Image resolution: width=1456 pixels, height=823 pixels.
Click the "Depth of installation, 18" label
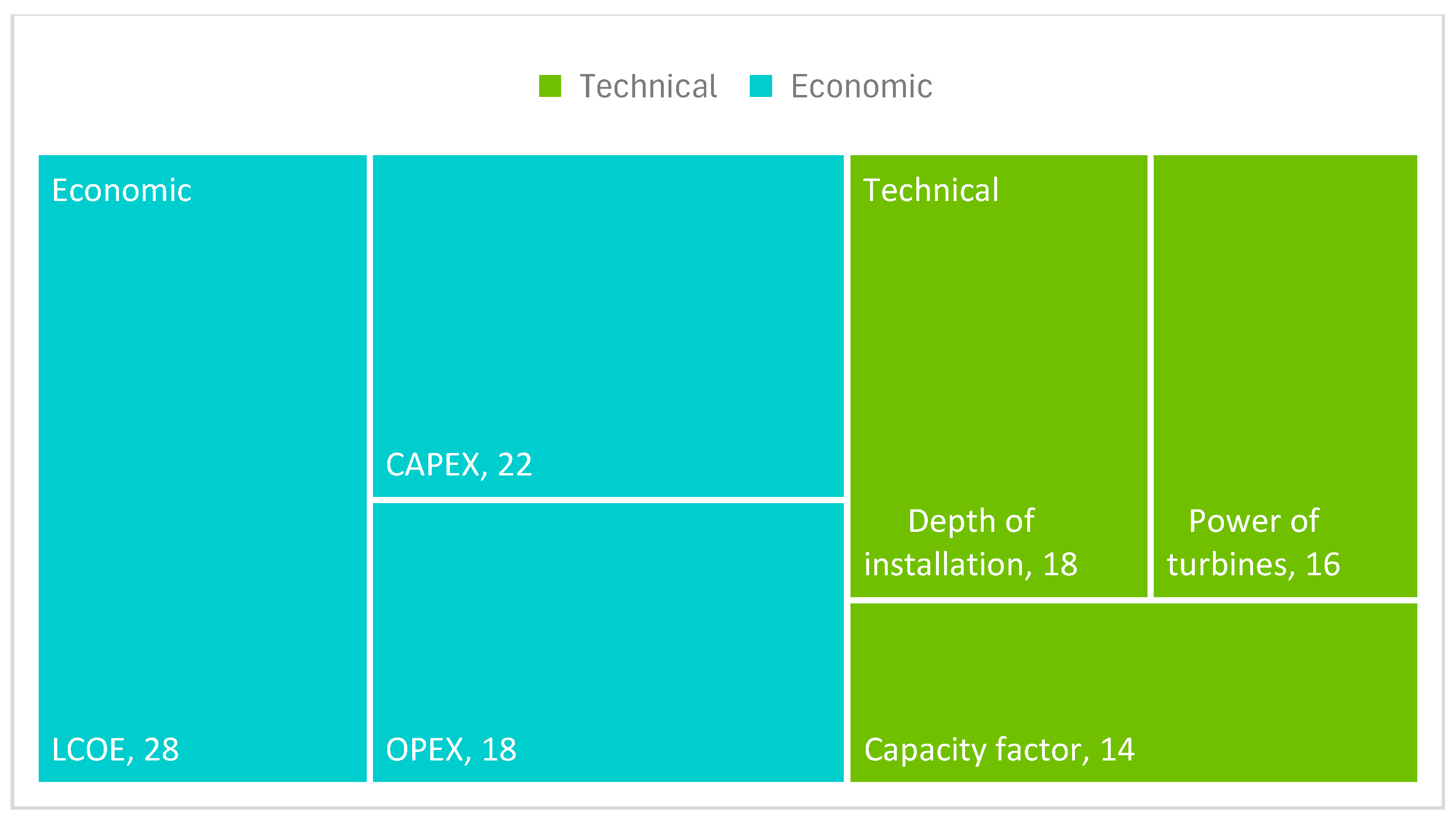970,543
